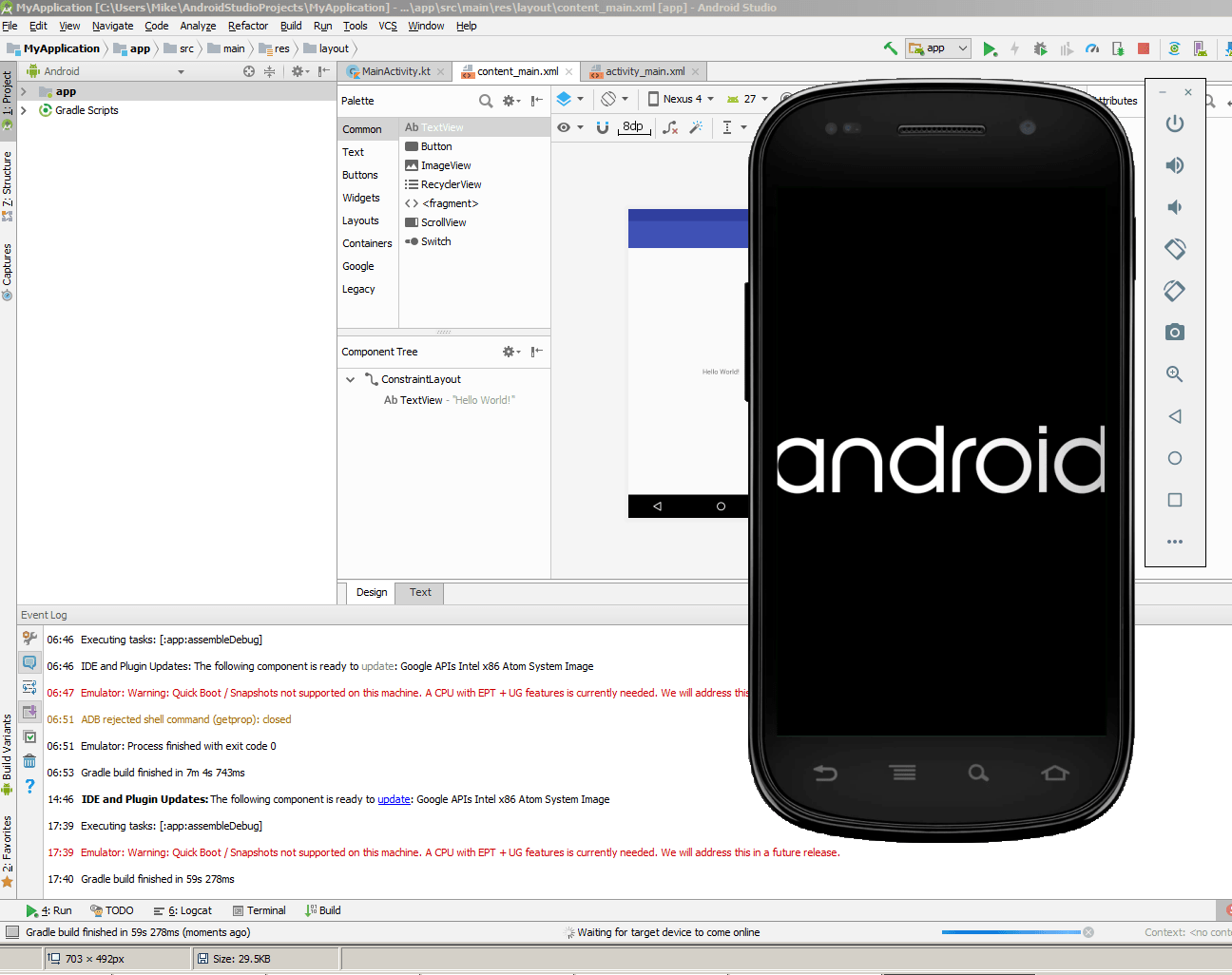Open Event Log help question mark
The image size is (1232, 975).
(29, 786)
